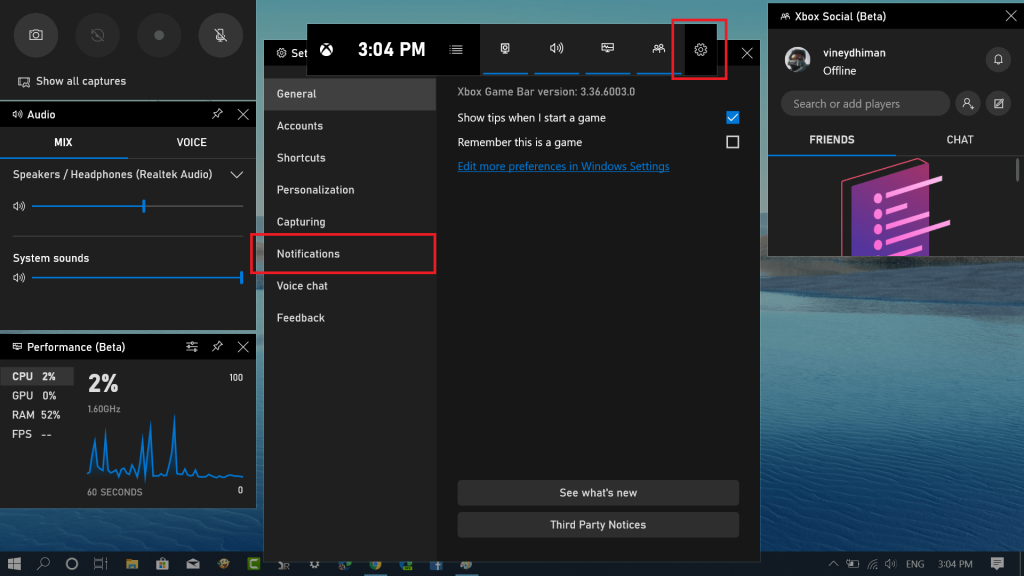Screen dimensions: 1024x576
Task: Open the Voice chat settings section
Action: [x=350, y=286]
